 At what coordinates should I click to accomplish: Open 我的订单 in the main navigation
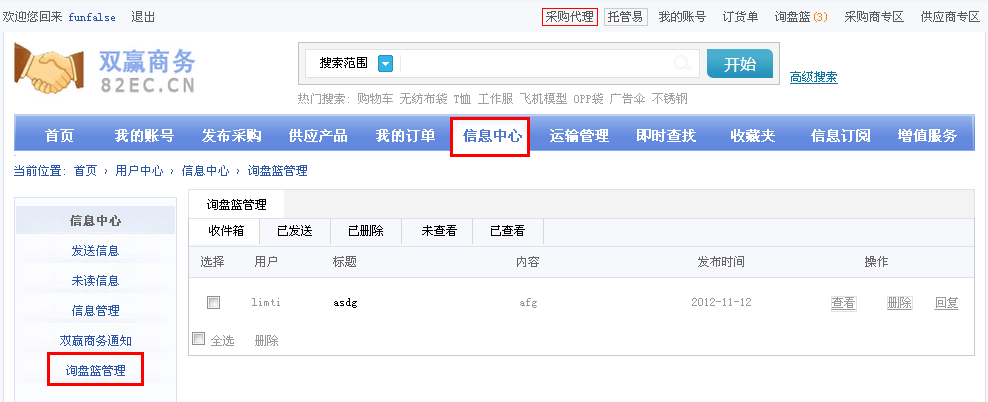pos(405,136)
